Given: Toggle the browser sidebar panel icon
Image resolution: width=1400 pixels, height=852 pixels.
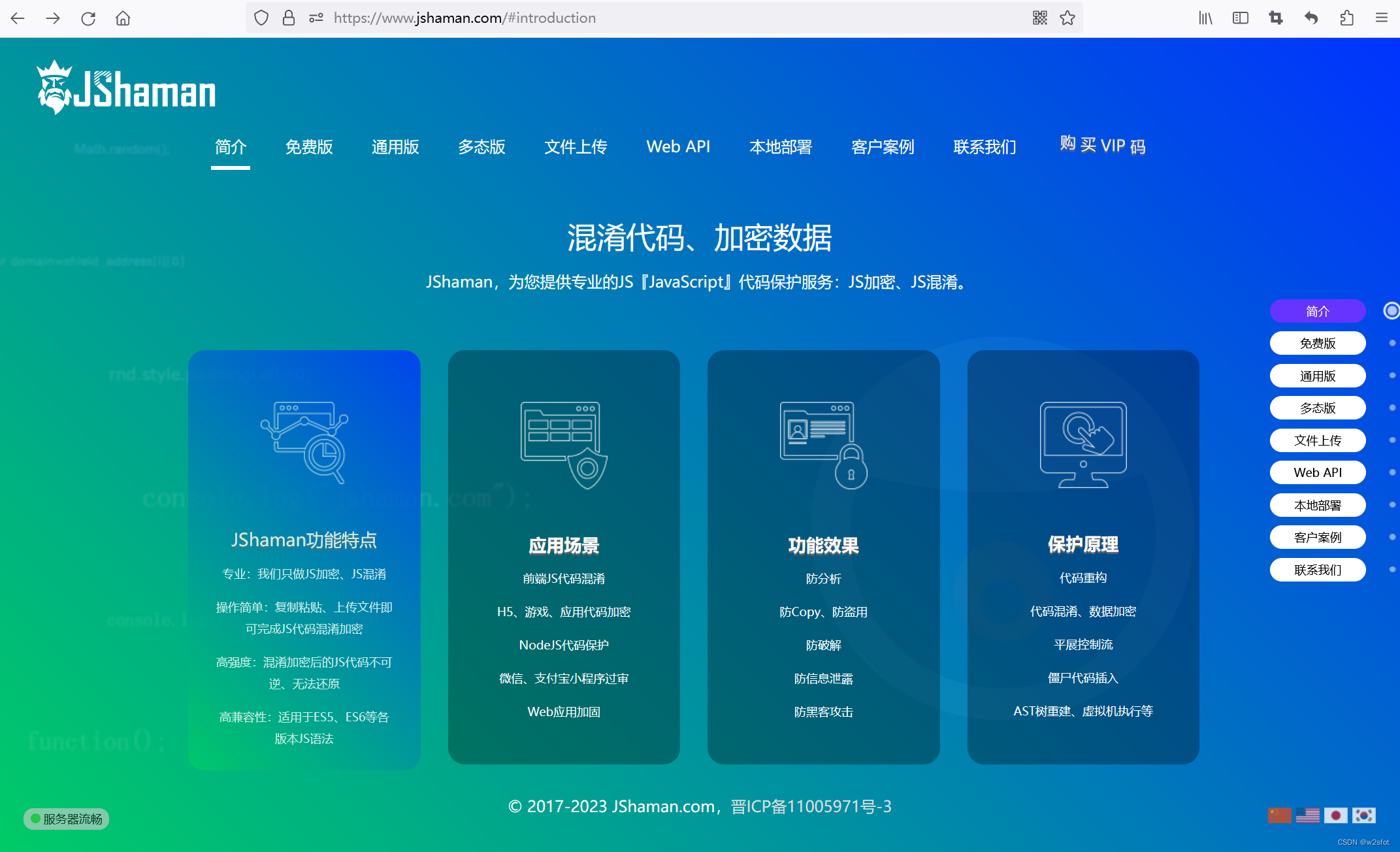Looking at the screenshot, I should click(x=1240, y=18).
